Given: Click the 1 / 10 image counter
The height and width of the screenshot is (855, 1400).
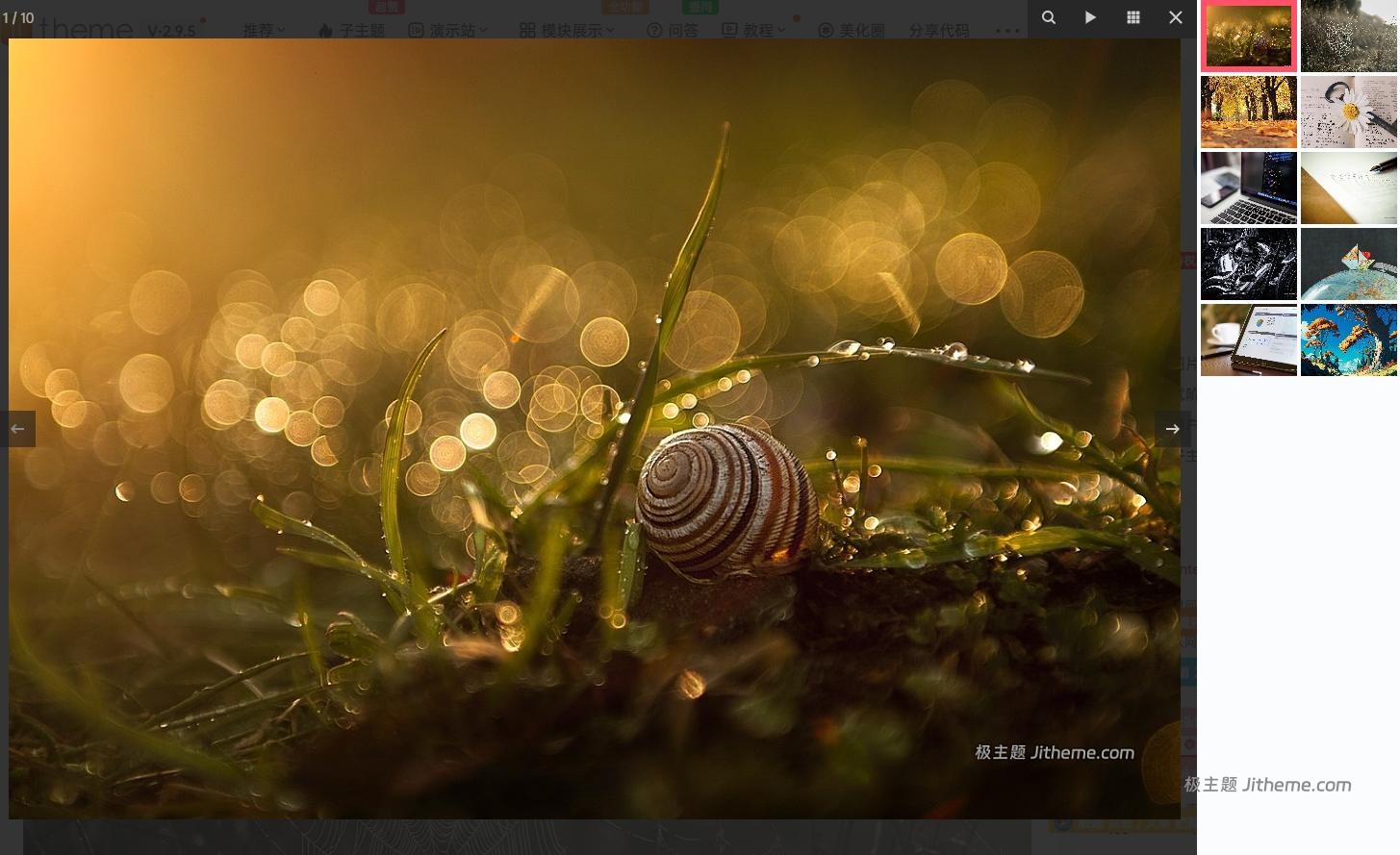Looking at the screenshot, I should point(18,17).
